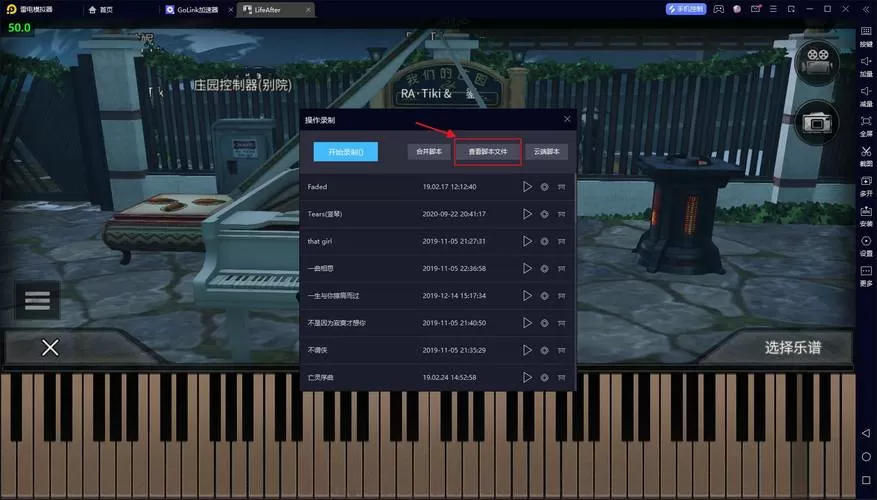The image size is (877, 500).
Task: Click the window pop-out icon in title bar
Action: 791,9
